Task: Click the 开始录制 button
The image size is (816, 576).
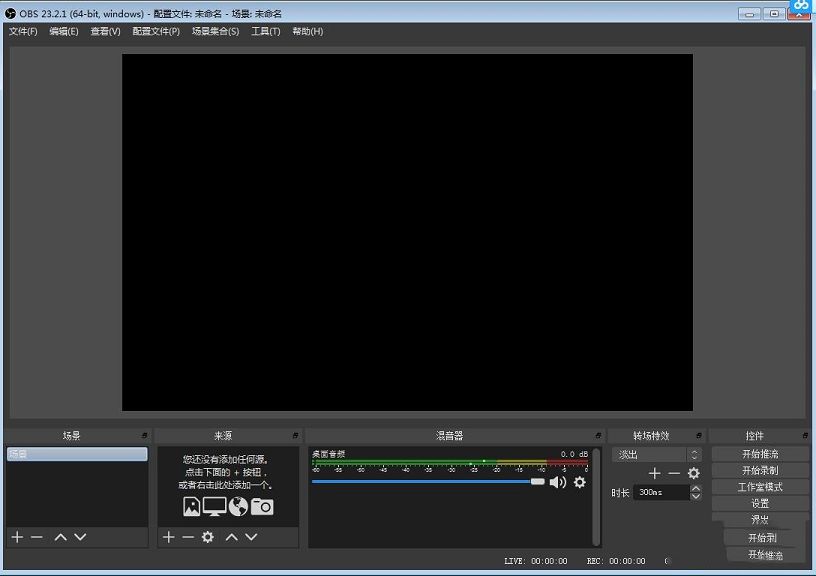Action: point(760,470)
